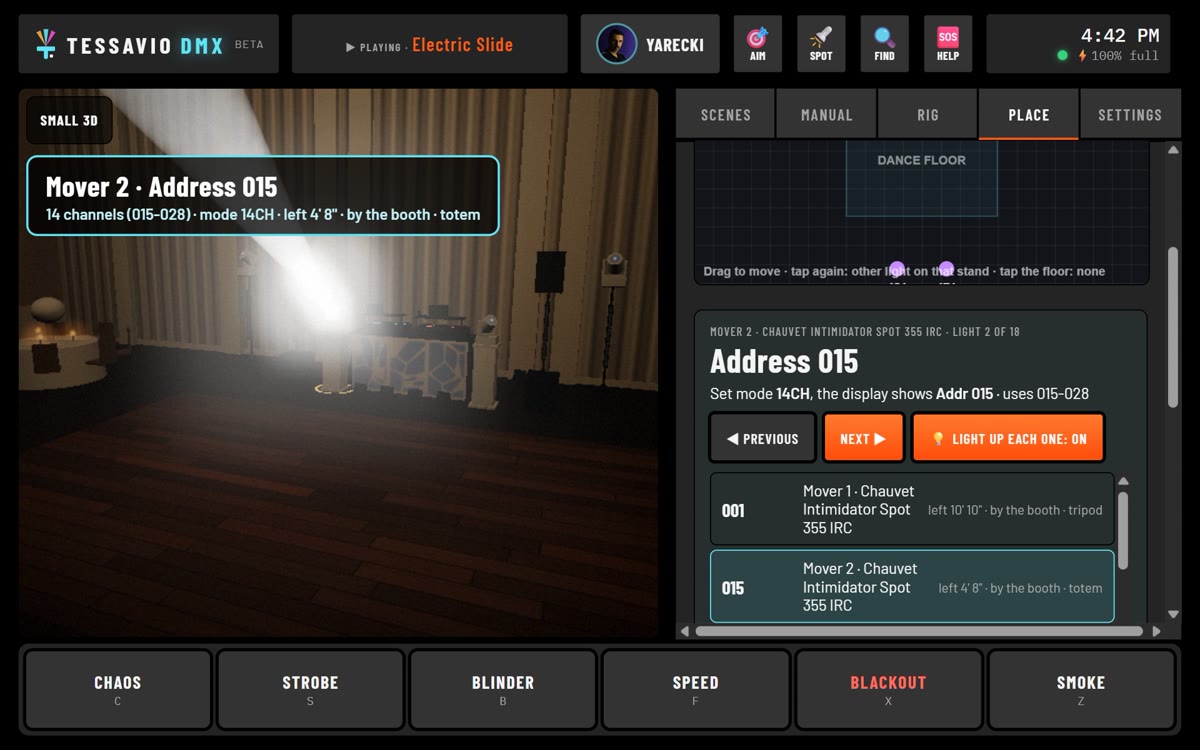Open the AIM tool

pos(758,44)
